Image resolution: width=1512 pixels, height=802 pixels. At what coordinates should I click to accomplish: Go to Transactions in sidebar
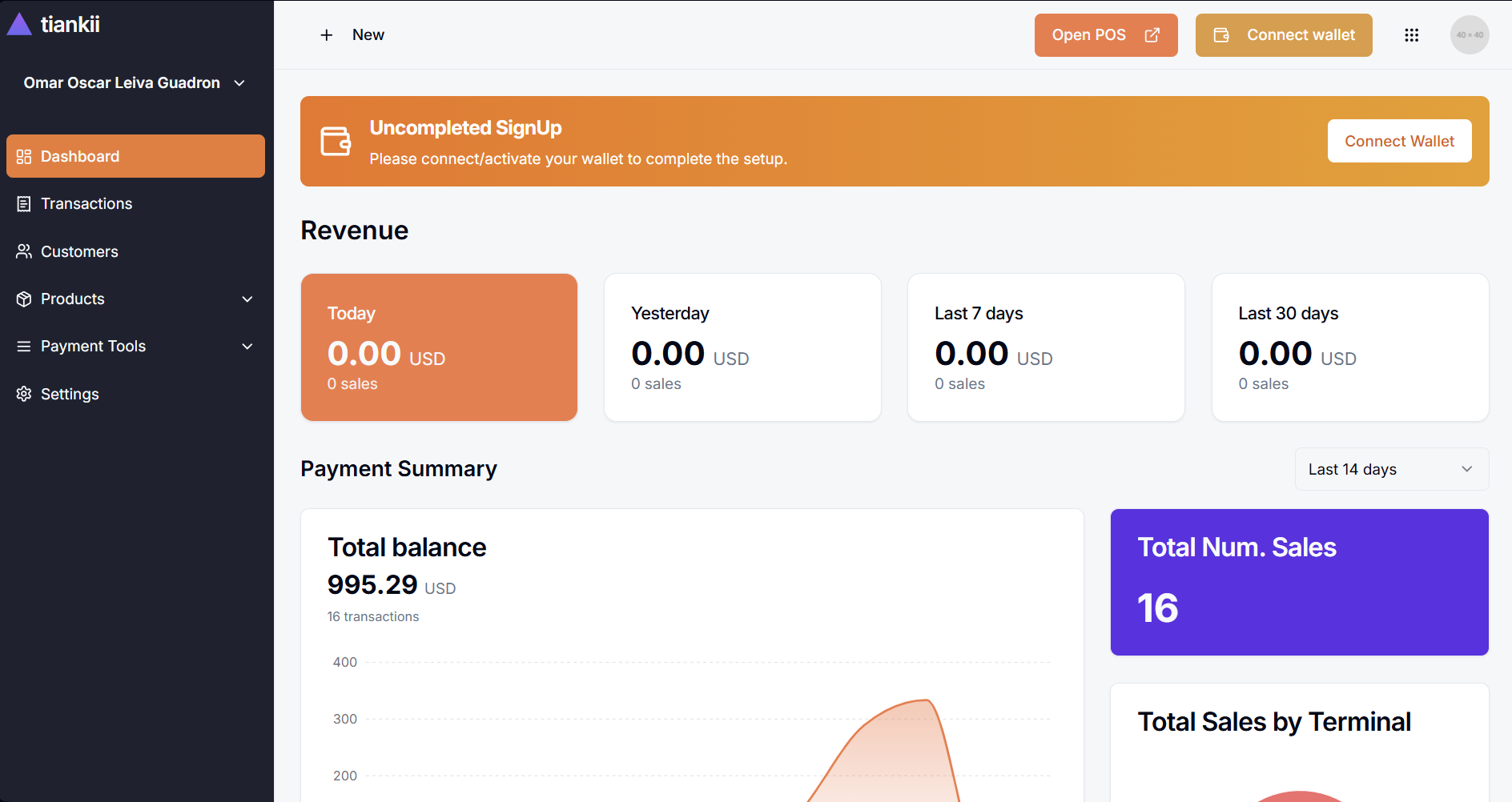86,204
